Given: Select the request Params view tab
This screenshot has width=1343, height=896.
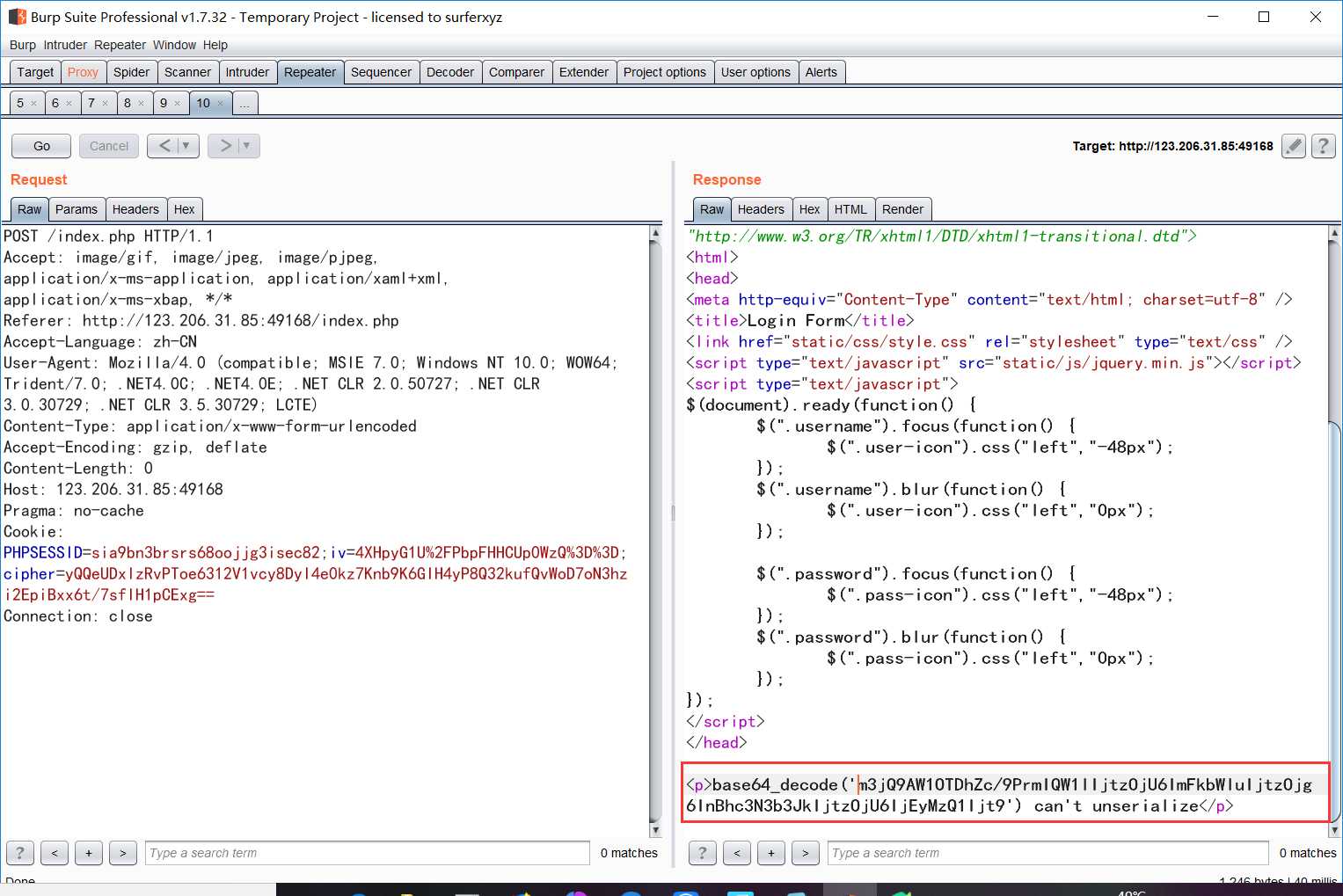Looking at the screenshot, I should pyautogui.click(x=77, y=209).
